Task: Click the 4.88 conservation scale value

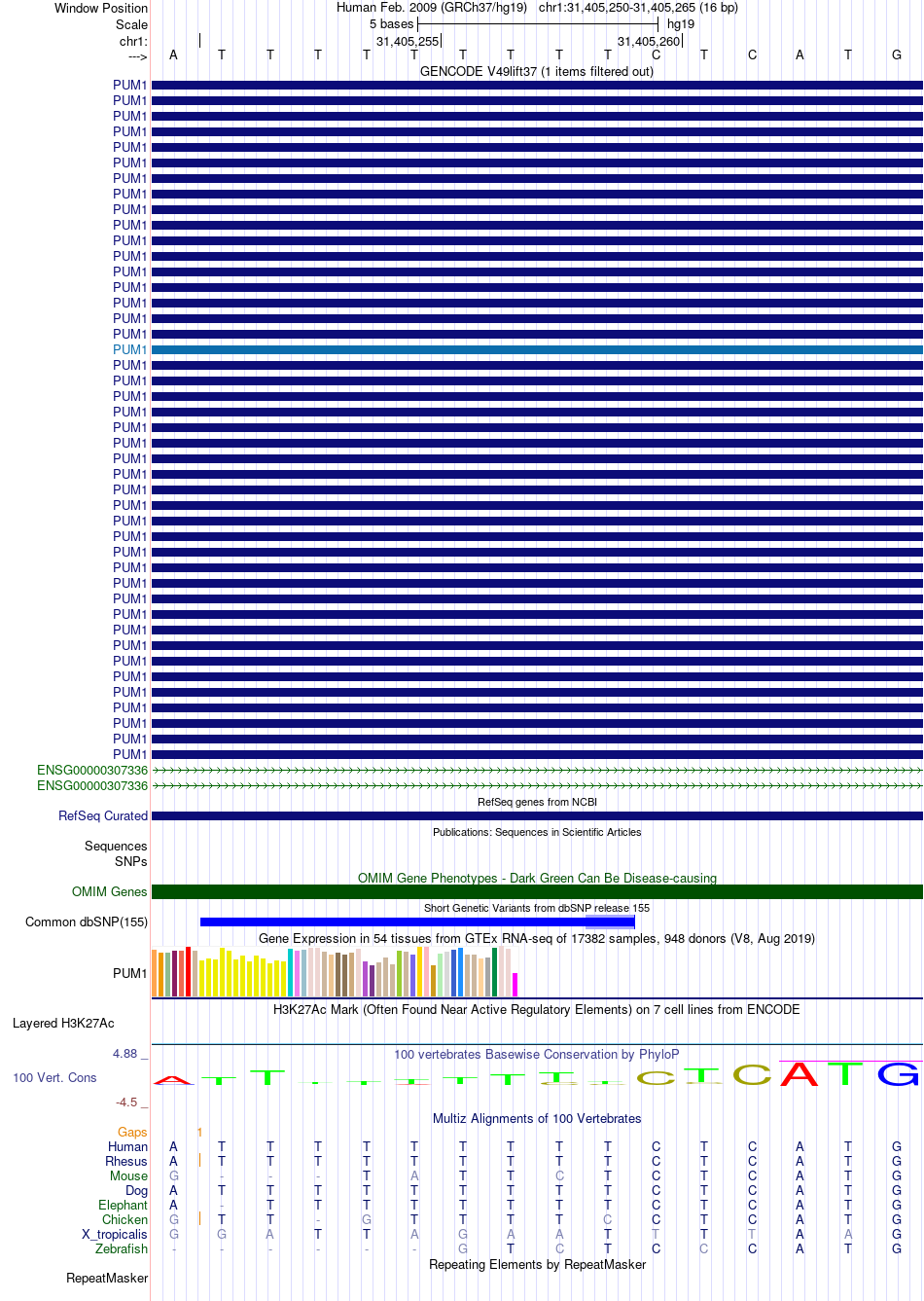Action: point(125,1054)
